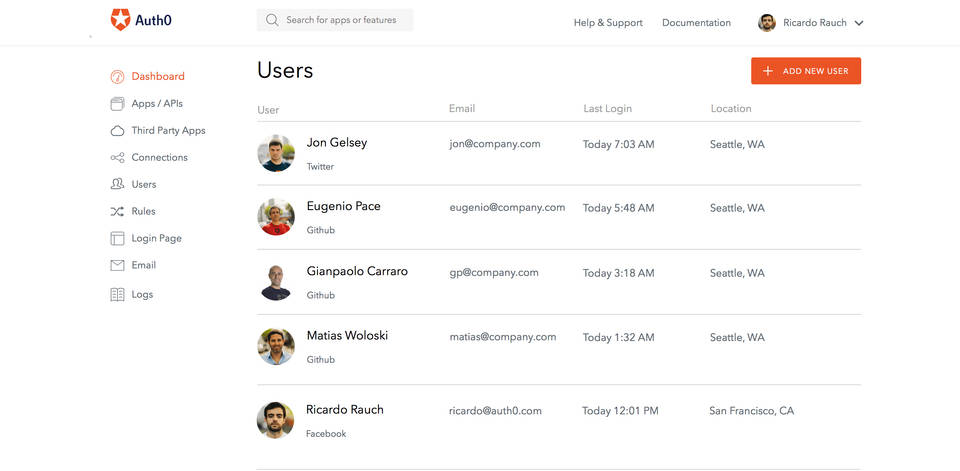Click the Login Page layout icon
The image size is (960, 471).
tap(117, 238)
